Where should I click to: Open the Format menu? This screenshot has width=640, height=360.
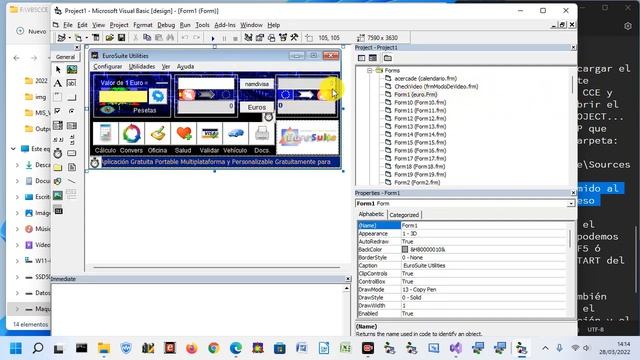coord(143,25)
